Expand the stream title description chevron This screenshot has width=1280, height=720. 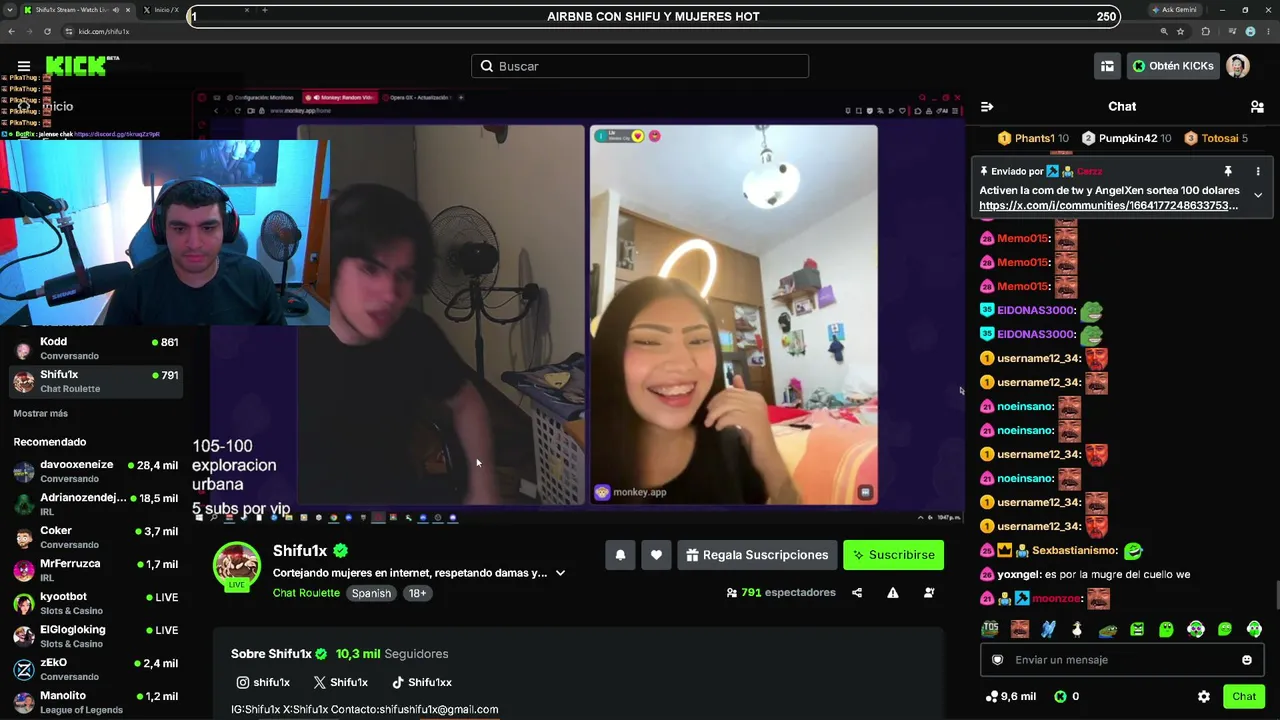pyautogui.click(x=560, y=573)
